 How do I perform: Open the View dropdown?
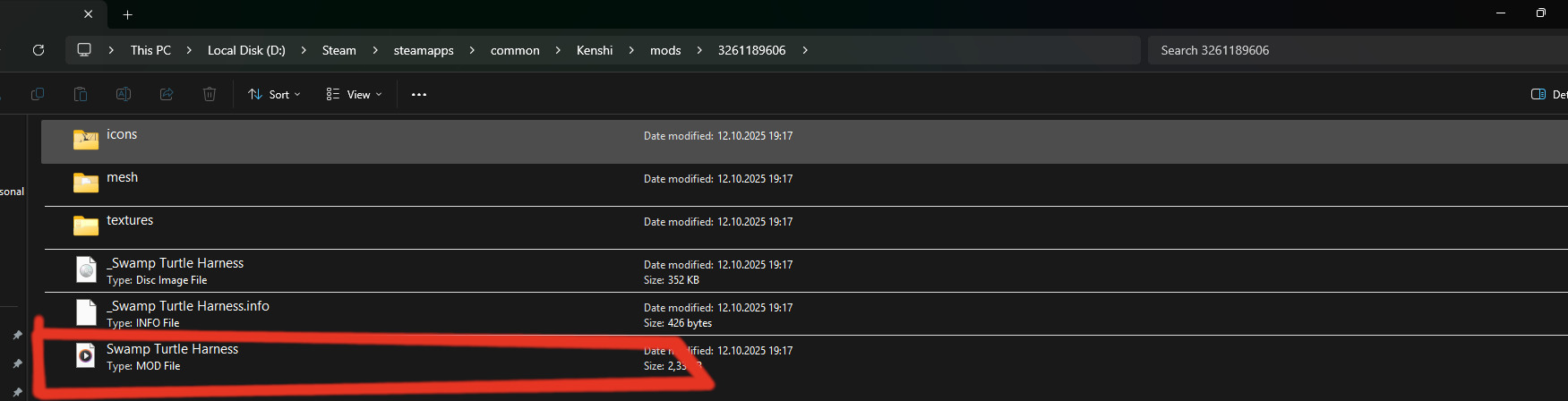[354, 94]
